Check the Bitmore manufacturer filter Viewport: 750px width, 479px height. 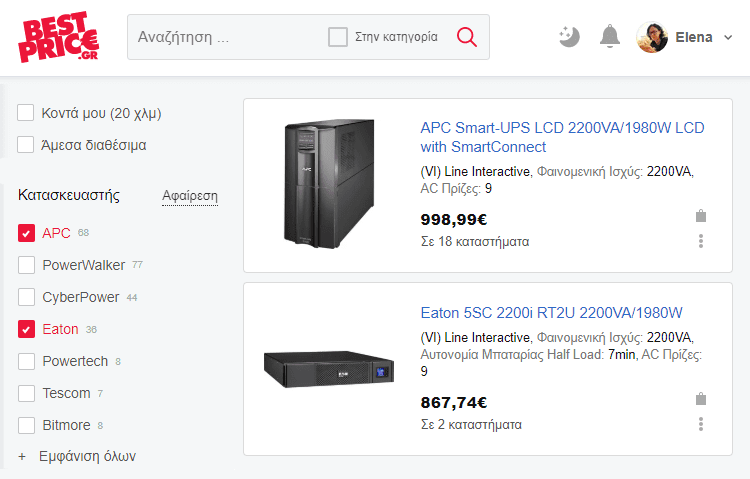[x=26, y=425]
